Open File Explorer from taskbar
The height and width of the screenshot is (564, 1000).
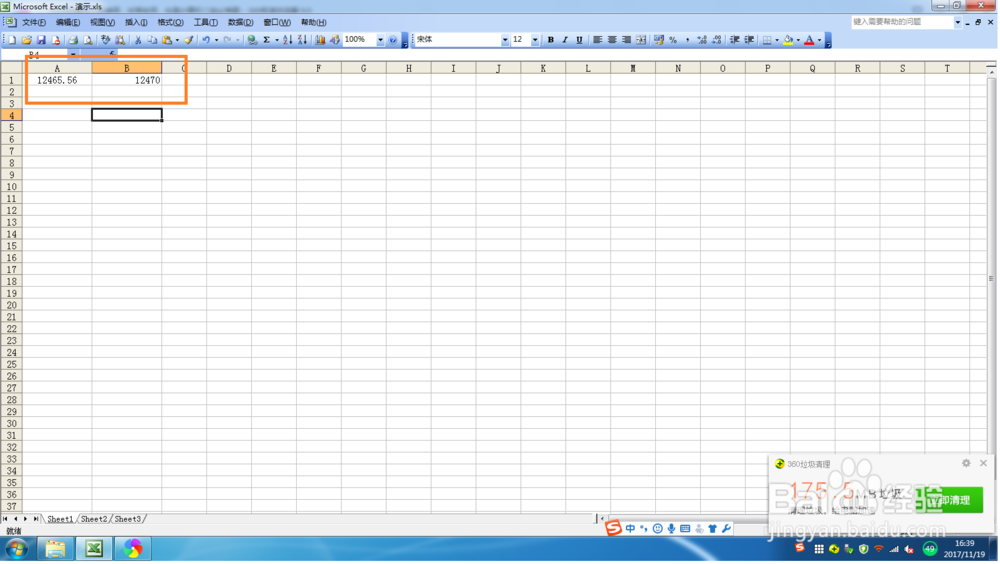click(x=55, y=550)
